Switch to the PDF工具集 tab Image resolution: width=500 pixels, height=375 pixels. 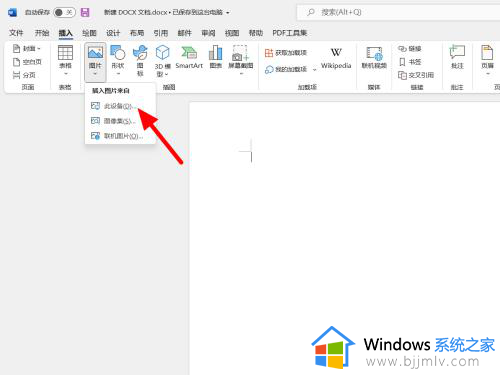(x=290, y=33)
